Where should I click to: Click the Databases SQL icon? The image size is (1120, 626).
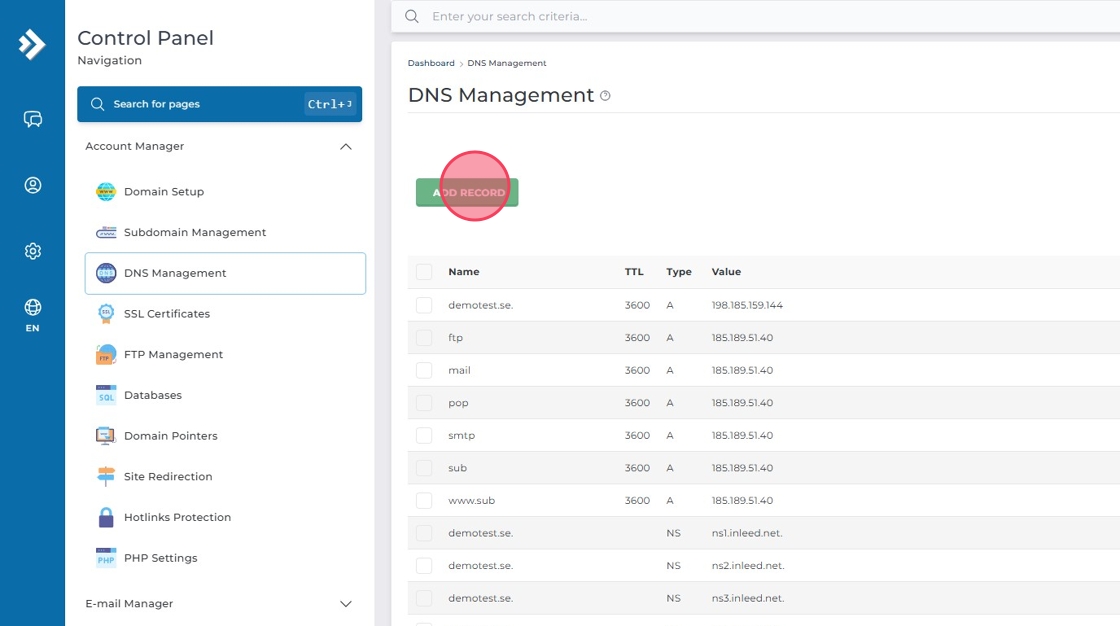point(106,396)
